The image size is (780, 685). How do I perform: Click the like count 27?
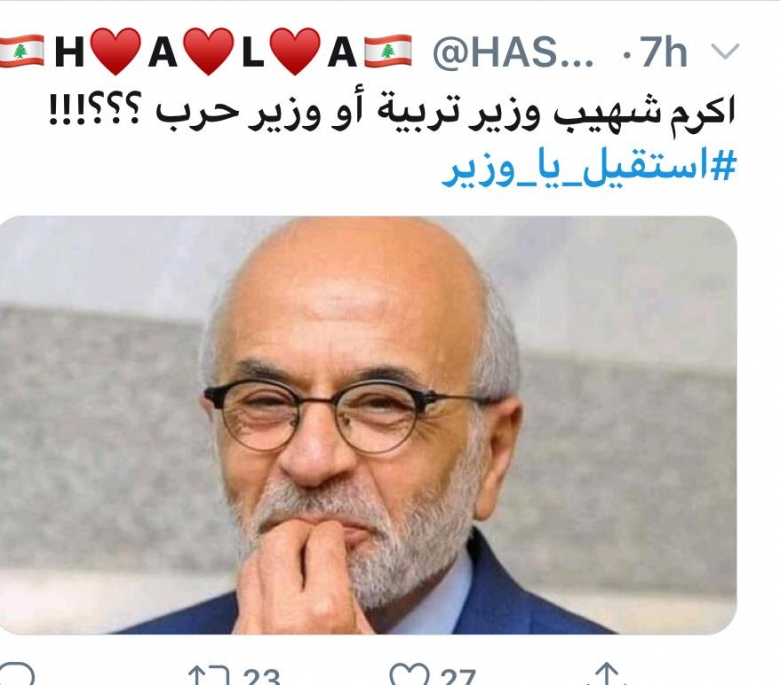click(x=457, y=677)
